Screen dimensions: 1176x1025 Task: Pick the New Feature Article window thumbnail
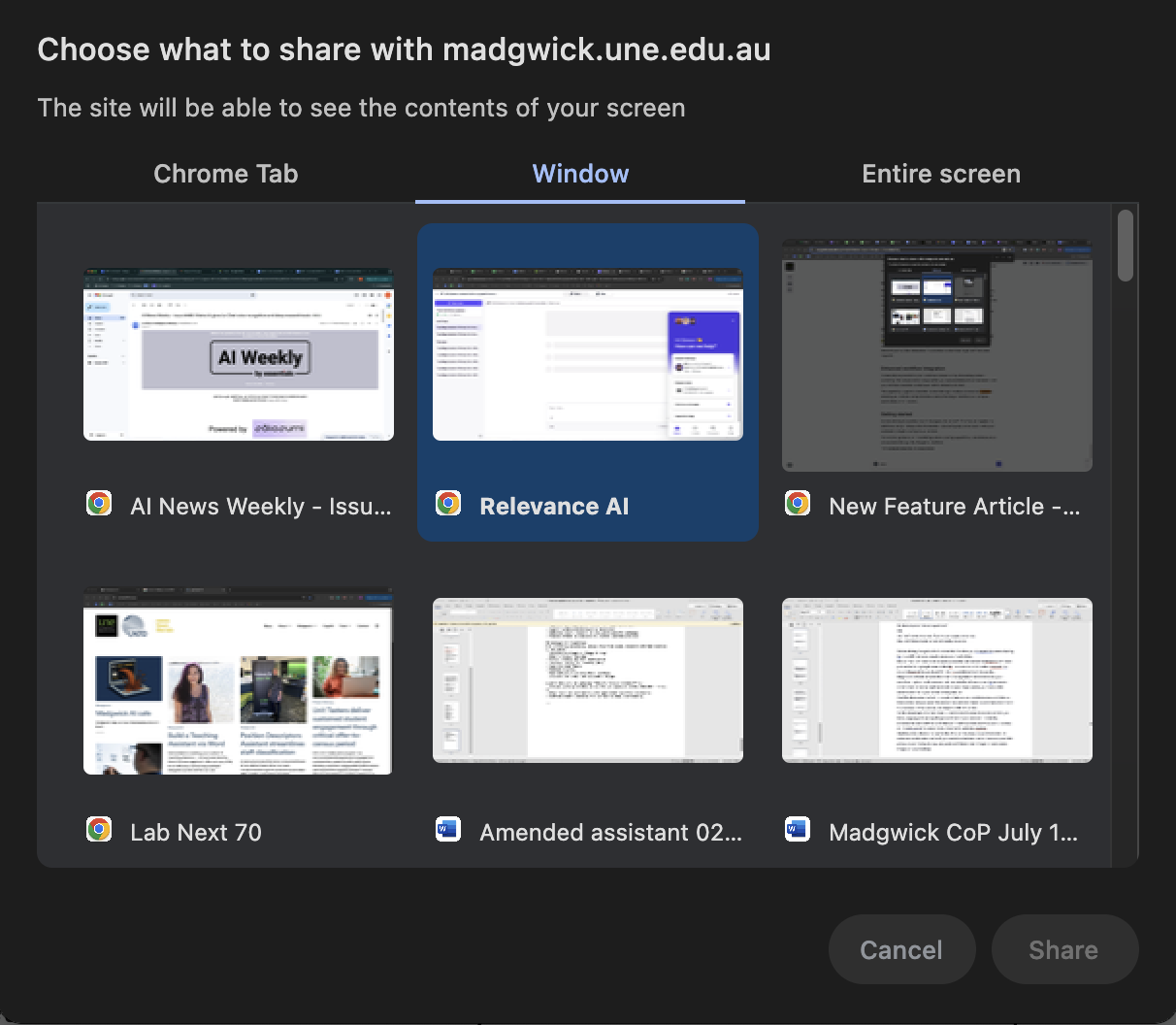937,355
